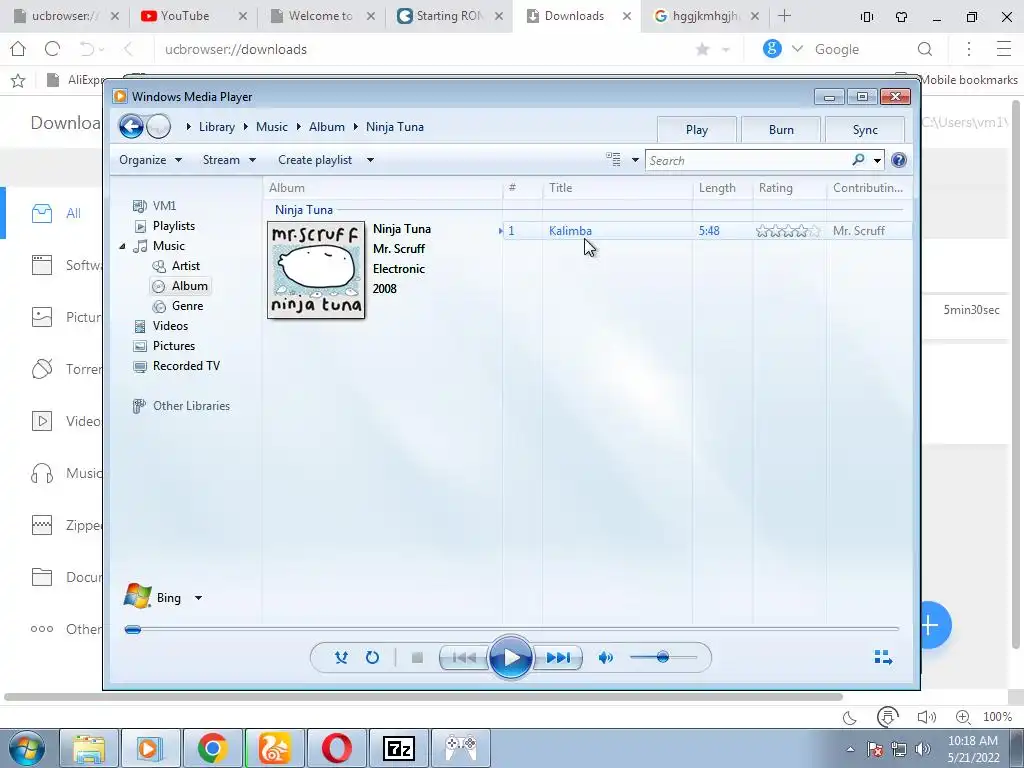This screenshot has width=1024, height=768.
Task: Open 7-Zip from the taskbar
Action: click(399, 748)
